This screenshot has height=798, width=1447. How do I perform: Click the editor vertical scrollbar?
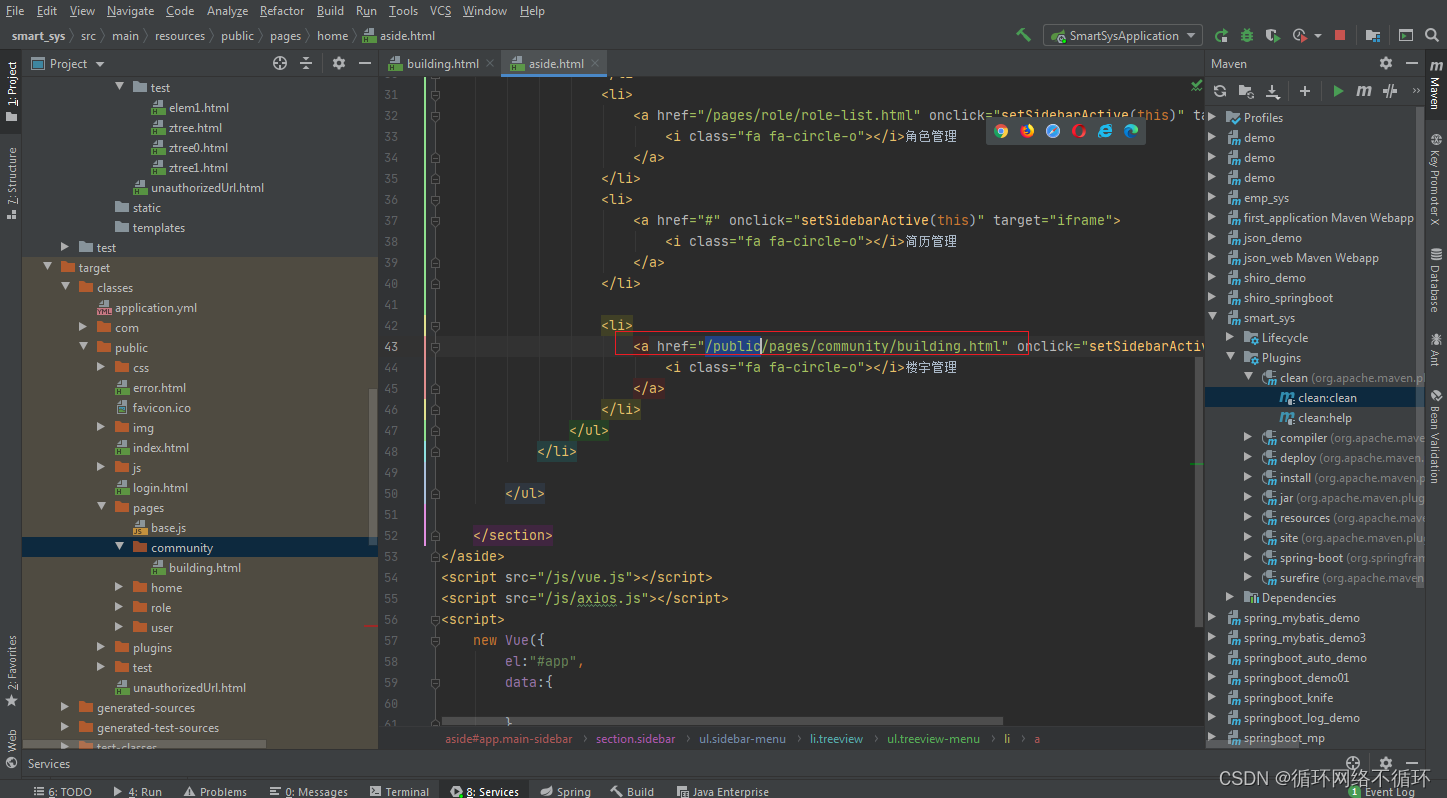[x=1198, y=490]
